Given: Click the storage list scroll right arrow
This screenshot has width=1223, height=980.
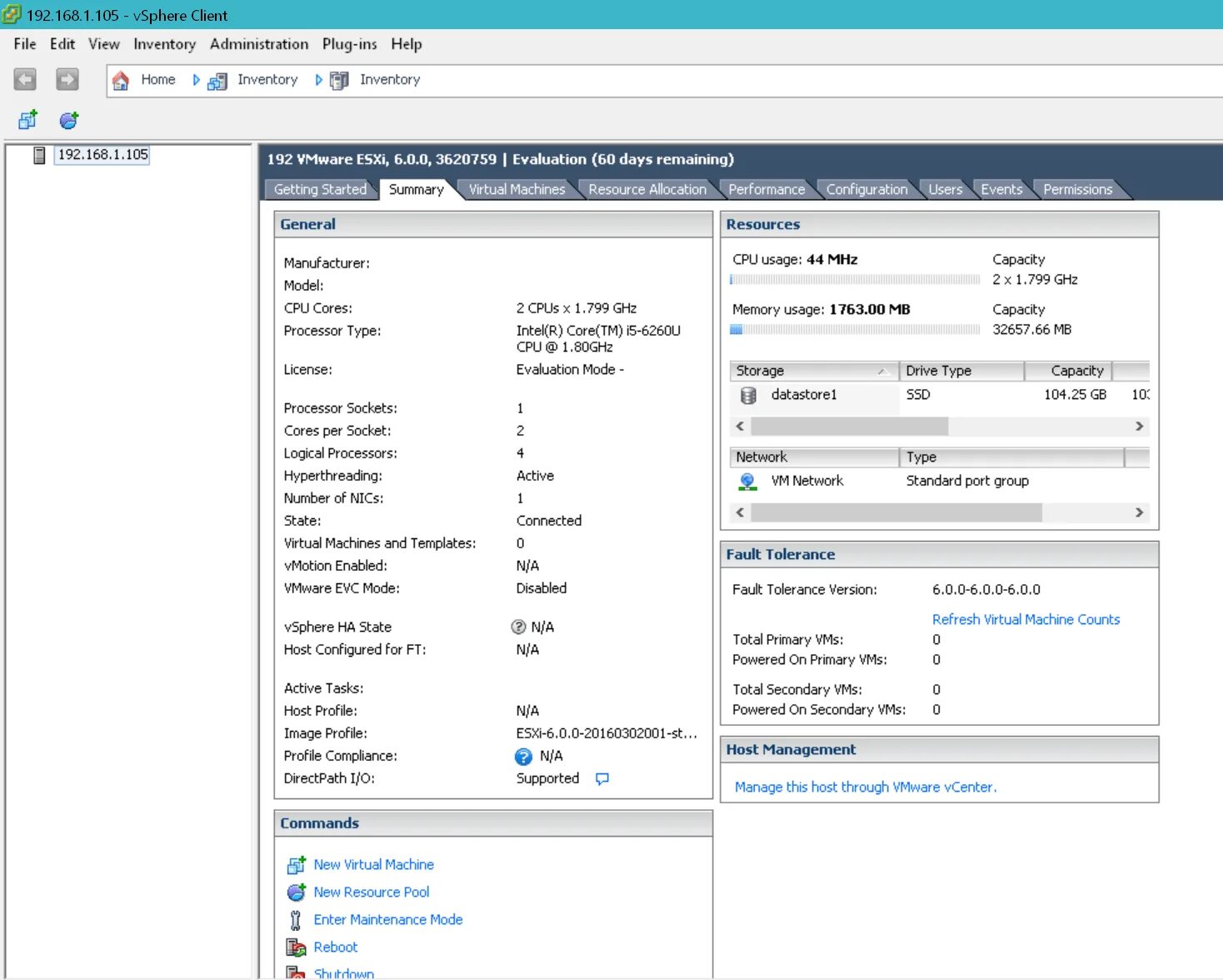Looking at the screenshot, I should point(1139,427).
